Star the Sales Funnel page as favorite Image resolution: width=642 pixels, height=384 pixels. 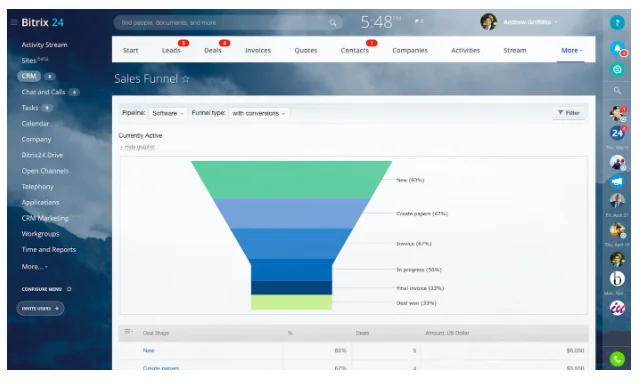pos(185,79)
